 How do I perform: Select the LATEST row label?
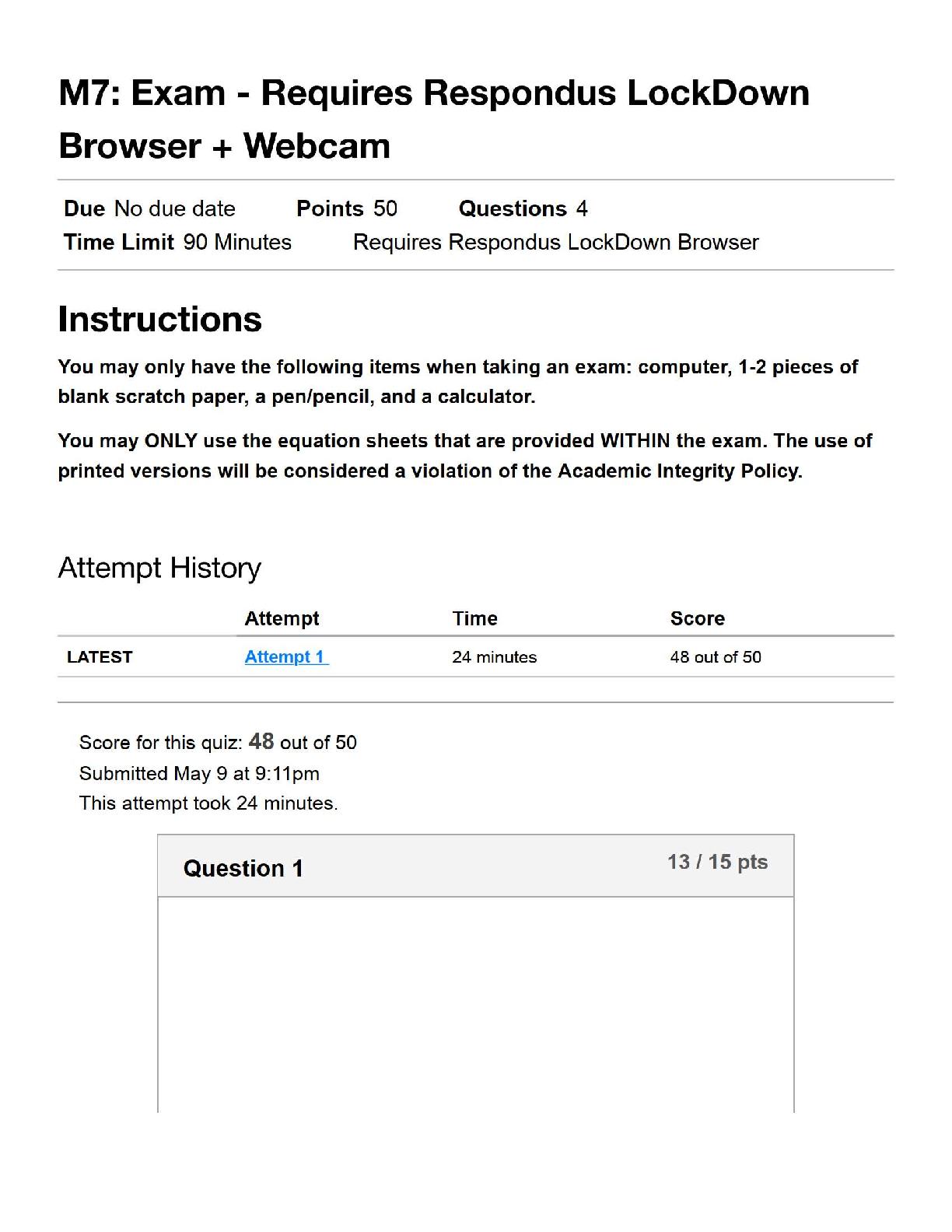[100, 657]
